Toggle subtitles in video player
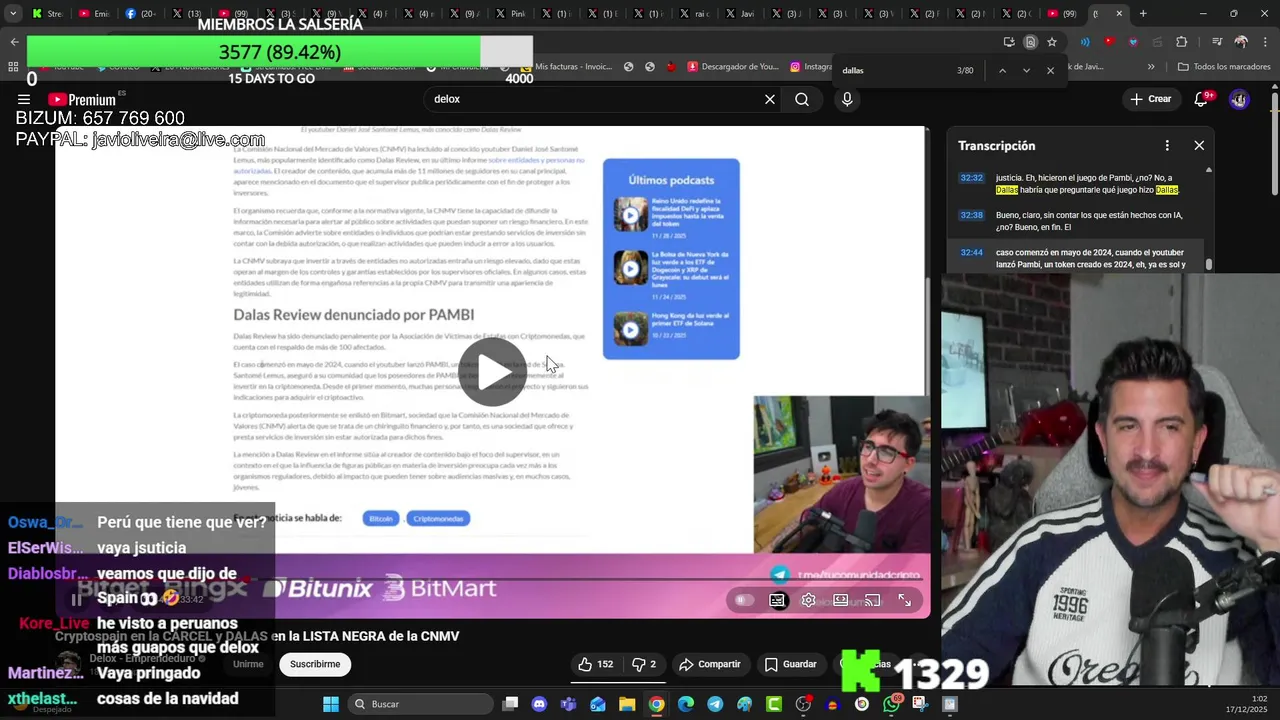Image resolution: width=1280 pixels, height=720 pixels. coord(777,600)
